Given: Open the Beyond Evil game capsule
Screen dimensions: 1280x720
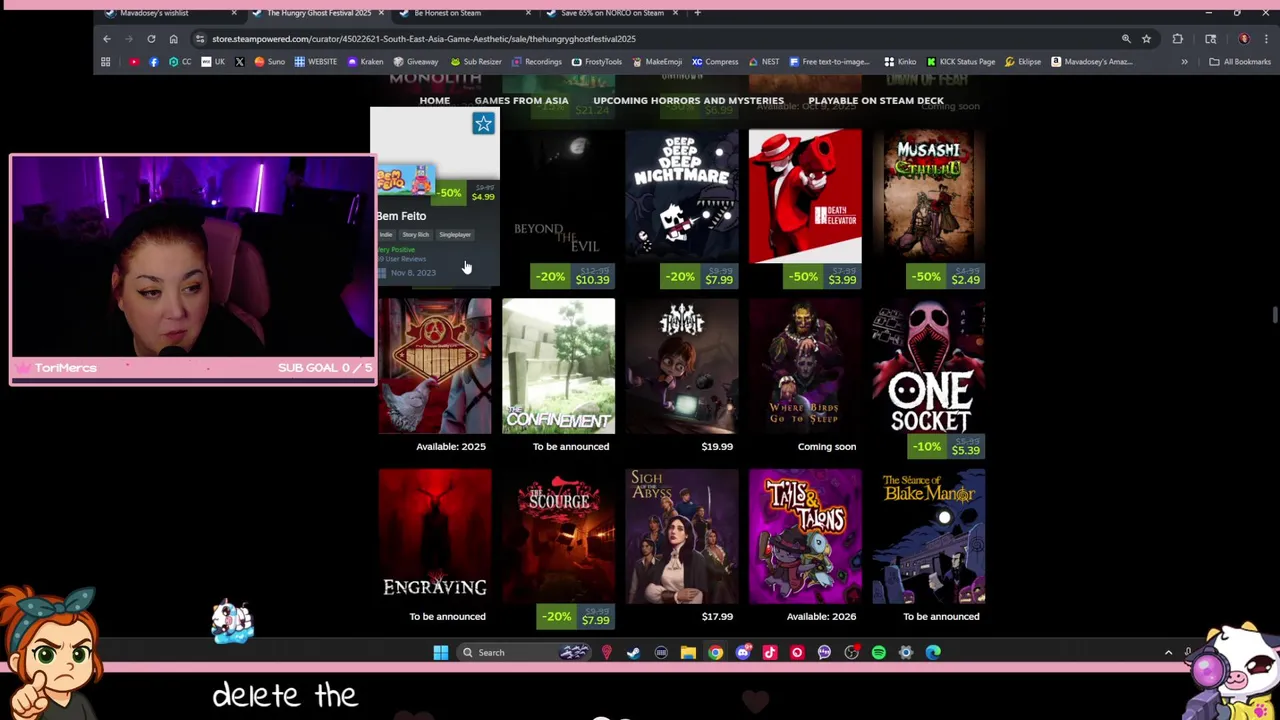Looking at the screenshot, I should (x=558, y=196).
